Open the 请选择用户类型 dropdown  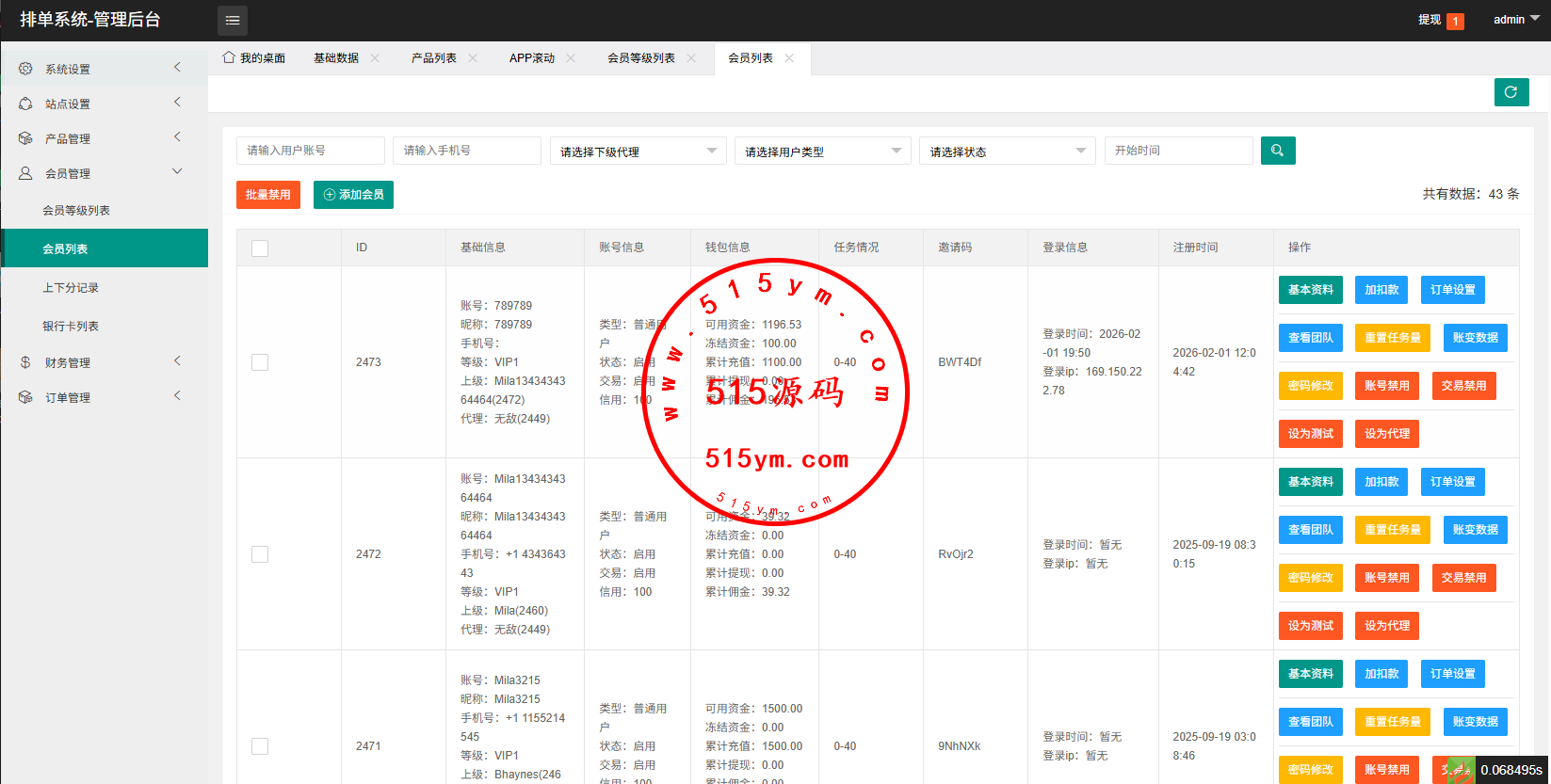(822, 152)
